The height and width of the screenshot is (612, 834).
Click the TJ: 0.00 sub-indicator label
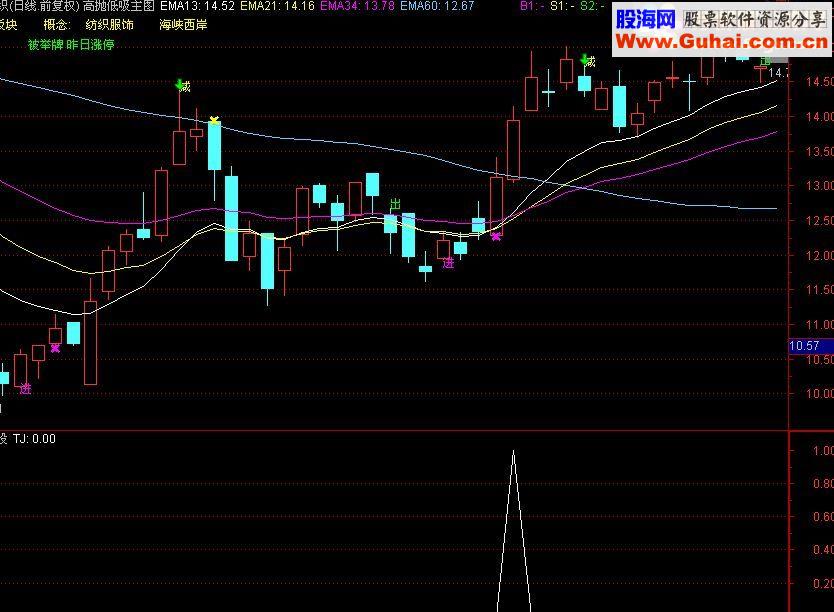click(34, 439)
